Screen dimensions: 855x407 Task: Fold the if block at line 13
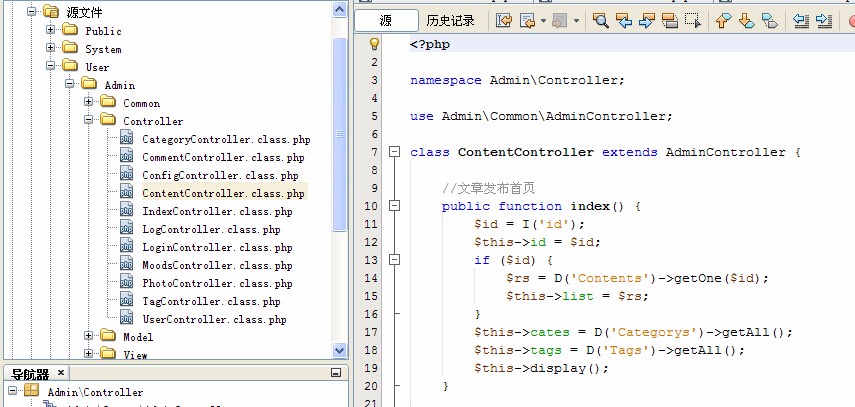pyautogui.click(x=395, y=260)
